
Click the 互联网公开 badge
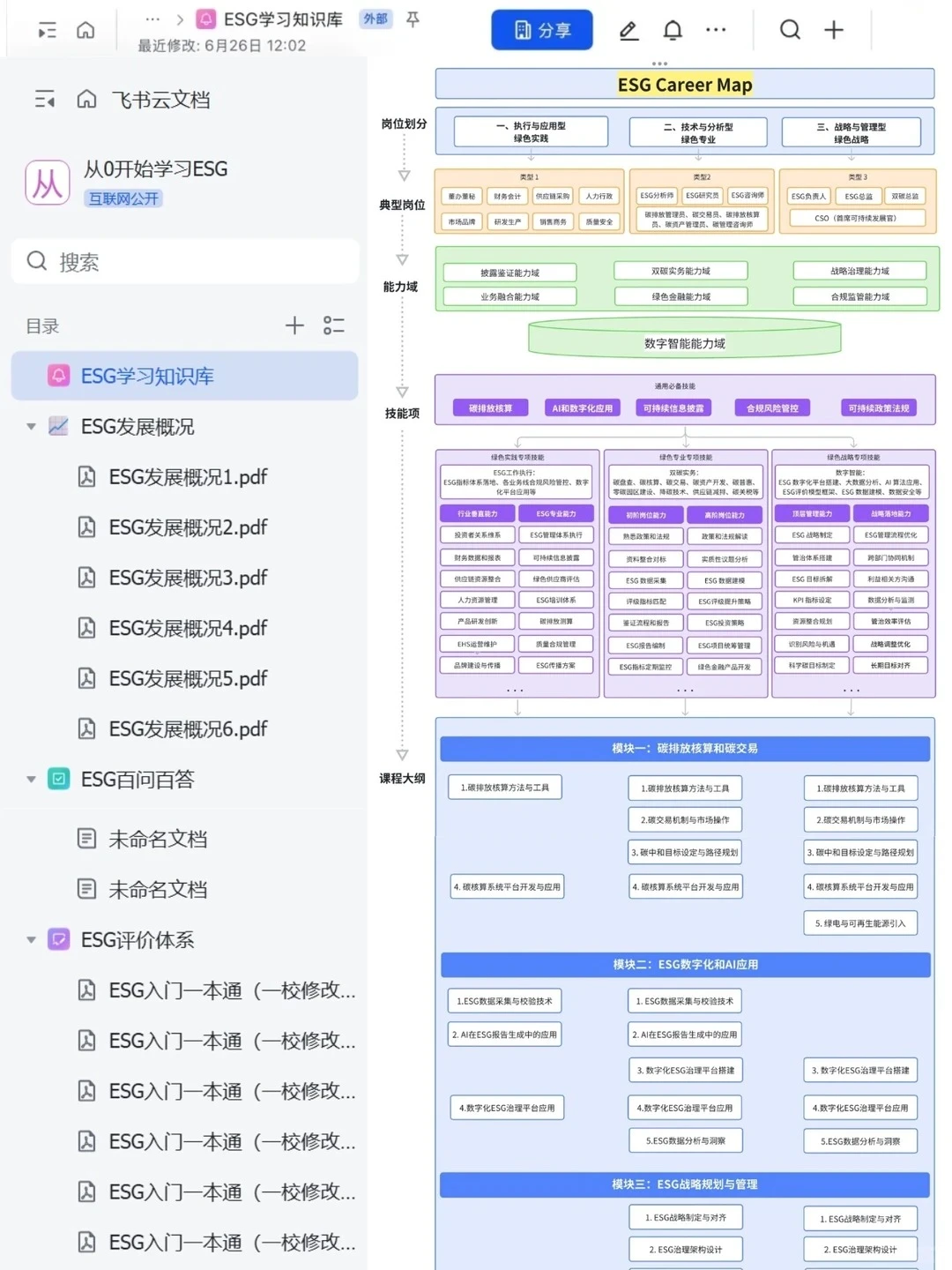click(122, 198)
